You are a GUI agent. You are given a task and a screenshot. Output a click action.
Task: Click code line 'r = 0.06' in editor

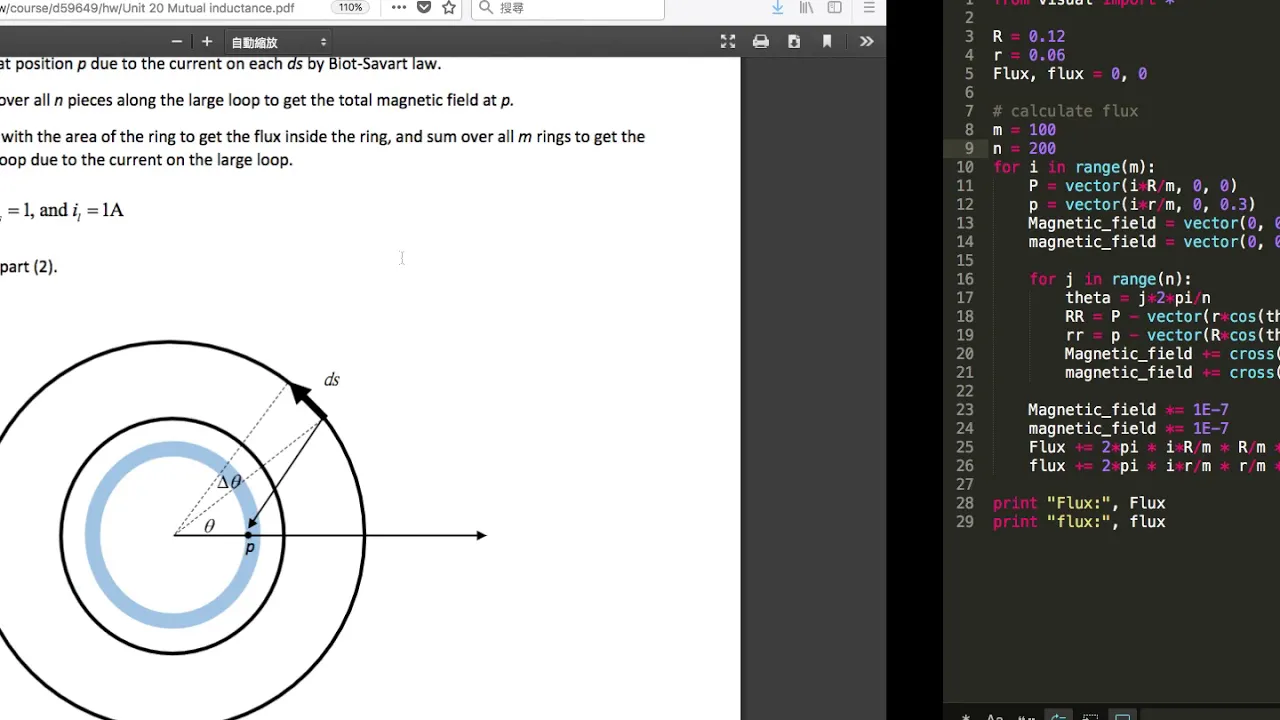pos(1029,55)
